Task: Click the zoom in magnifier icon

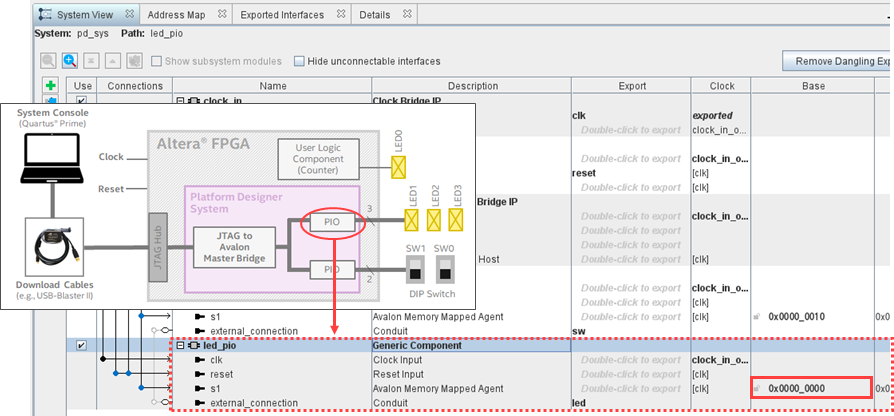Action: [x=70, y=61]
